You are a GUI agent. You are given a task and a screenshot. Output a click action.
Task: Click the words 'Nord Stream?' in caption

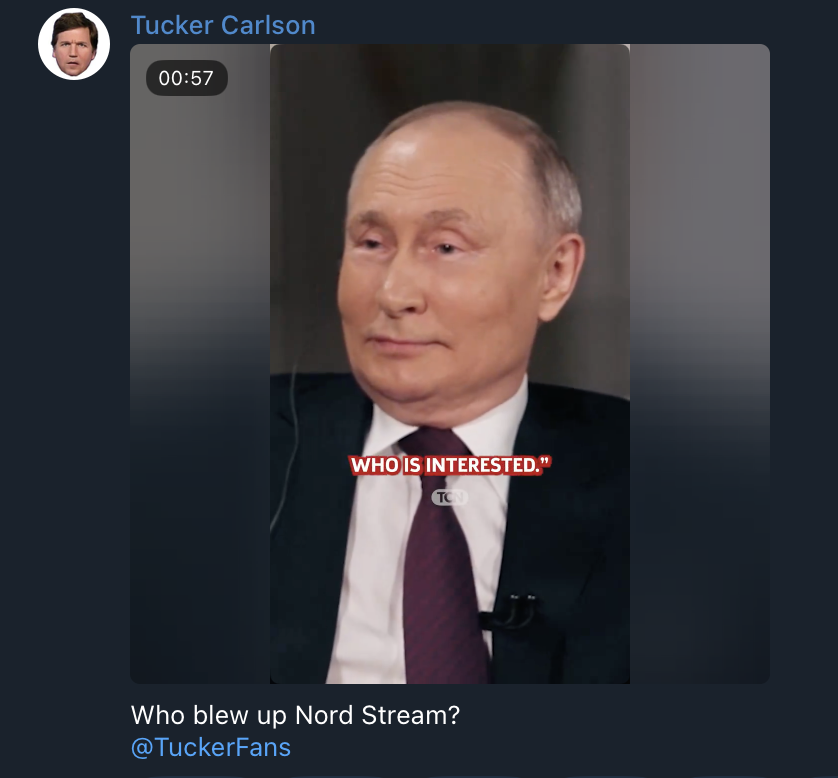[x=377, y=715]
